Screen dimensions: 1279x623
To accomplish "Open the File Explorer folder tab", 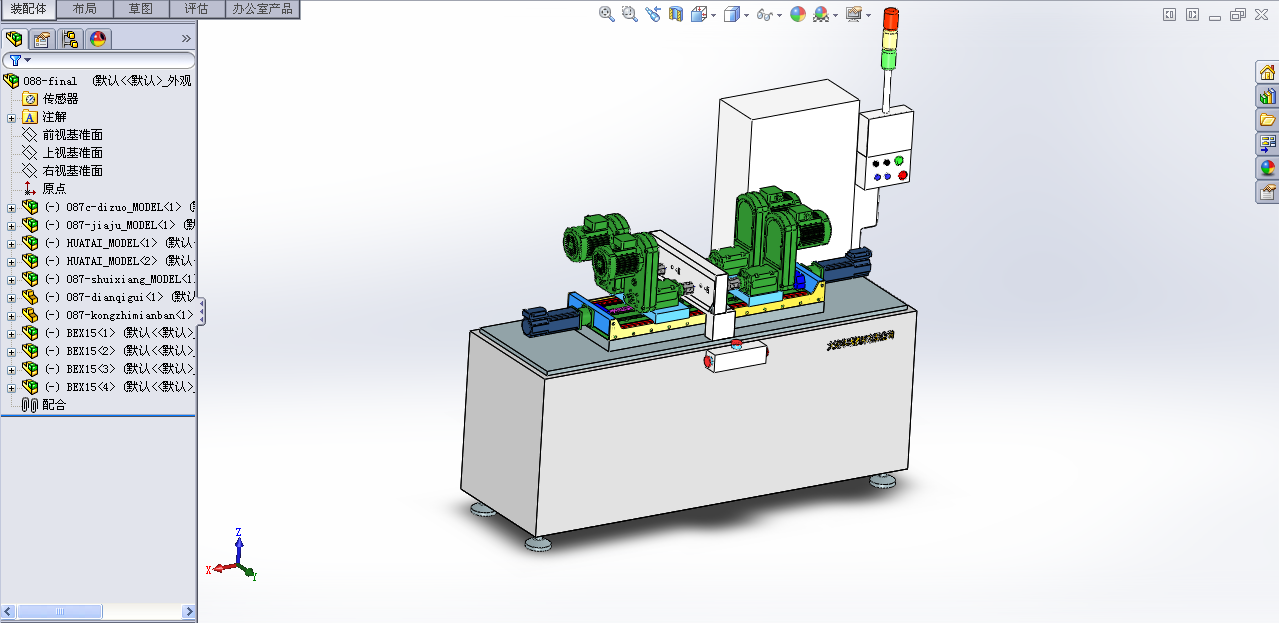I will pyautogui.click(x=1267, y=120).
